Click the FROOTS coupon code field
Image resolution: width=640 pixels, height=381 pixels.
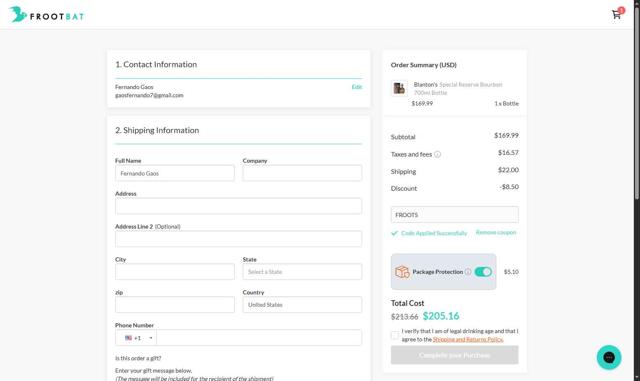pyautogui.click(x=455, y=215)
